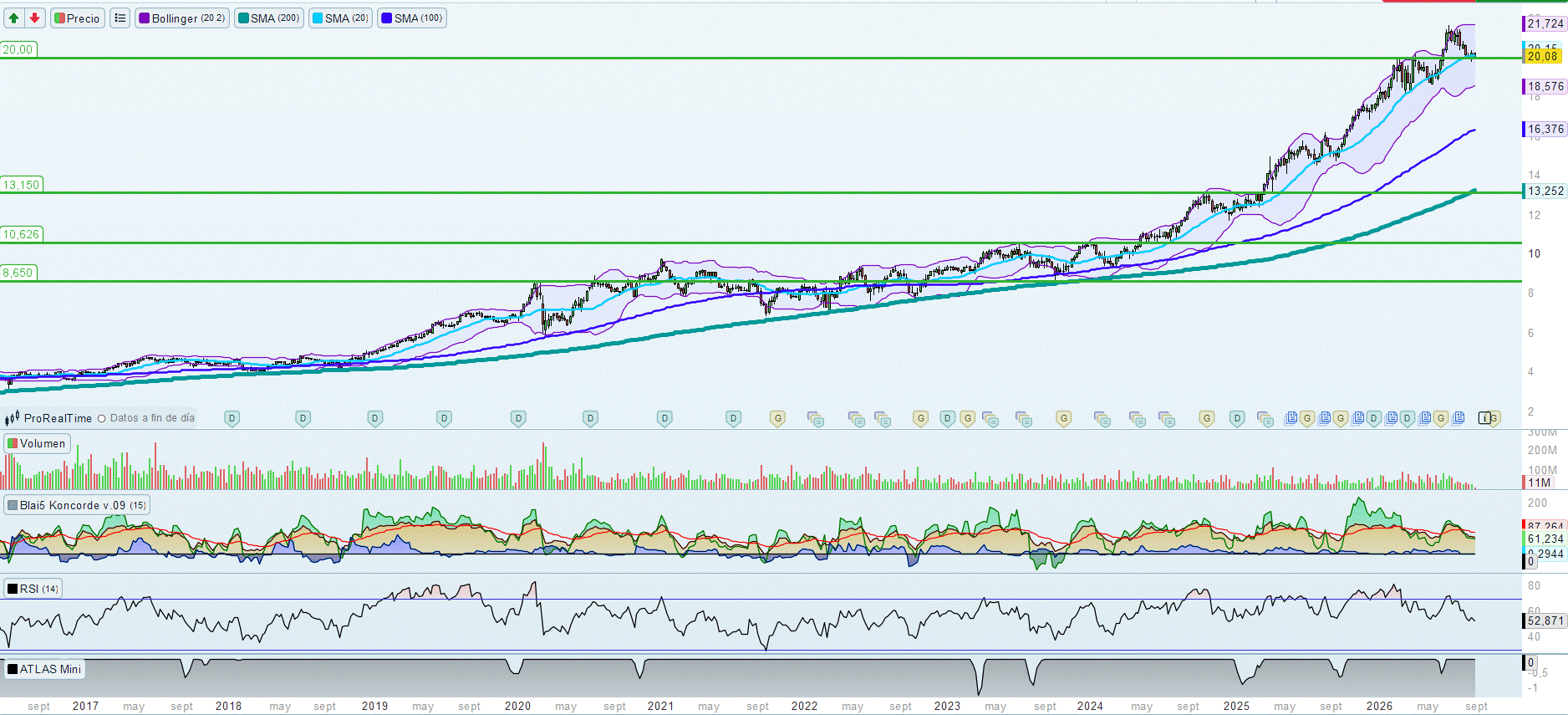
Task: Toggle the Datos a fin de día radio
Action: [102, 419]
